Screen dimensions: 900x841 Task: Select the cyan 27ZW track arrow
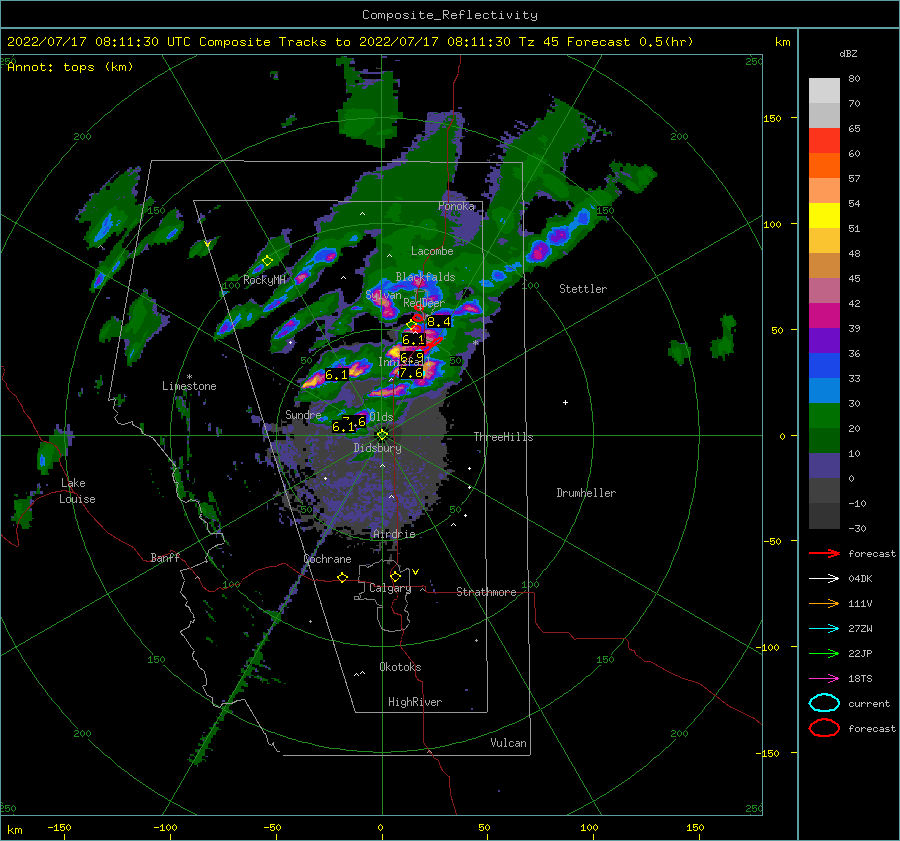click(824, 629)
